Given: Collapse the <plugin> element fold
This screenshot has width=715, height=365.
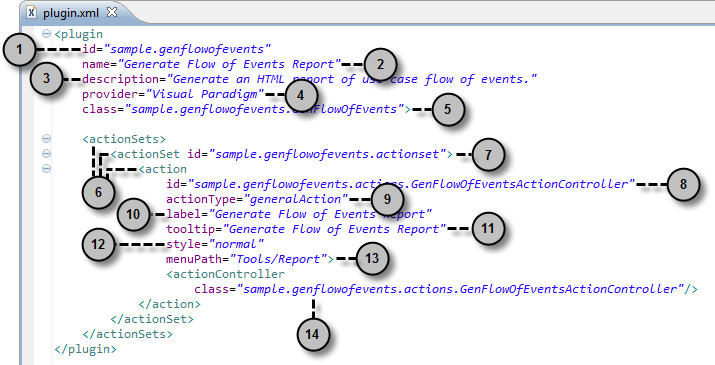Looking at the screenshot, I should click(46, 34).
